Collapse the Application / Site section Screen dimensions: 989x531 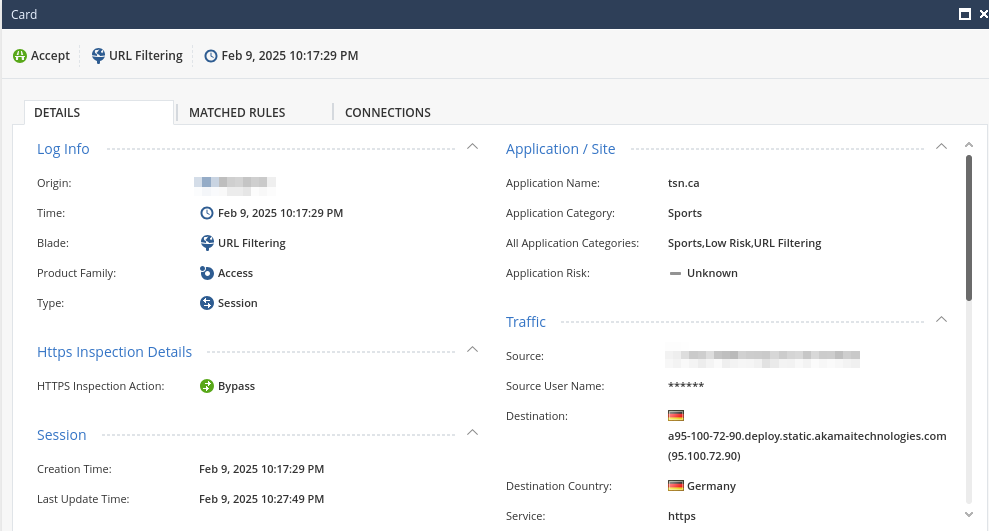(x=941, y=146)
